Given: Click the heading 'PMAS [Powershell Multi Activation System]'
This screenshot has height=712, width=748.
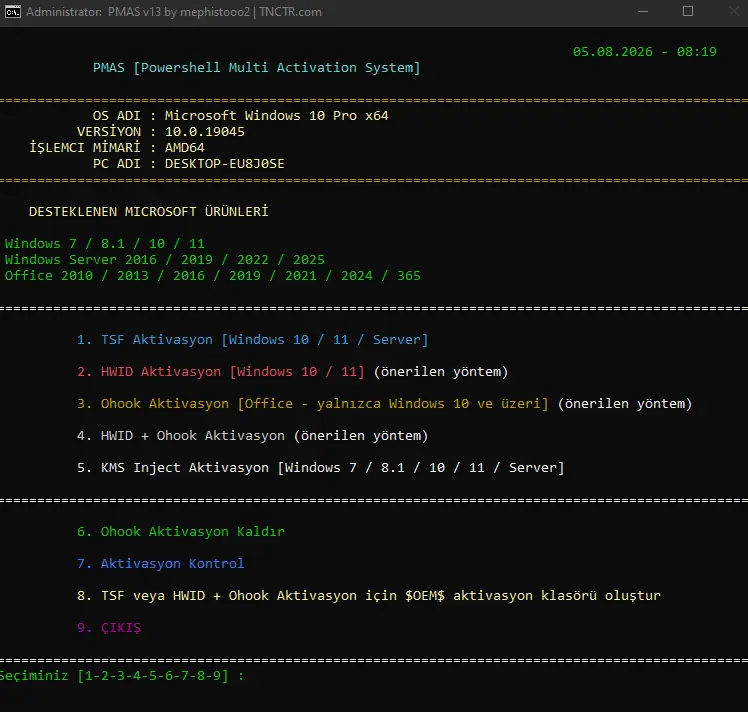Looking at the screenshot, I should [257, 68].
